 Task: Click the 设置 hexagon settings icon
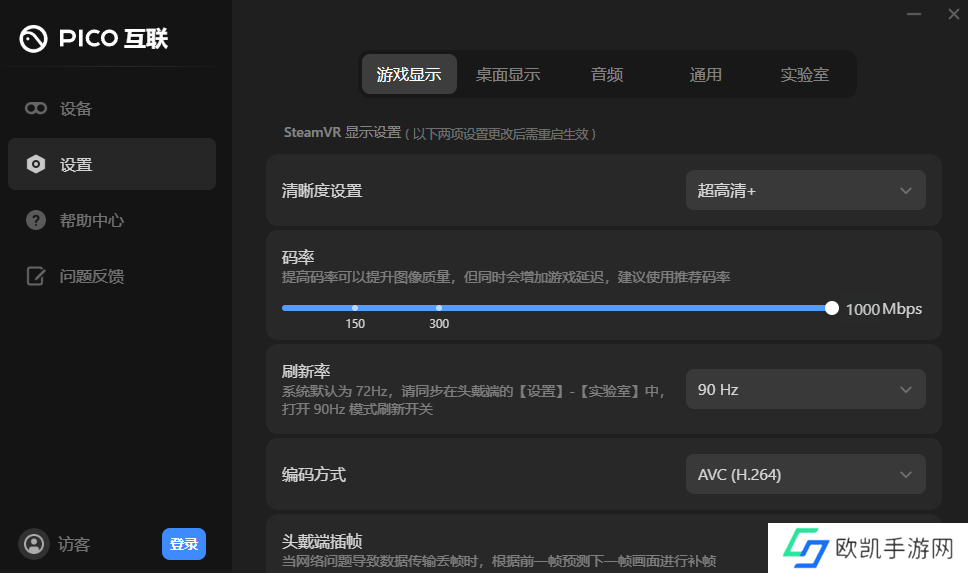pyautogui.click(x=36, y=164)
